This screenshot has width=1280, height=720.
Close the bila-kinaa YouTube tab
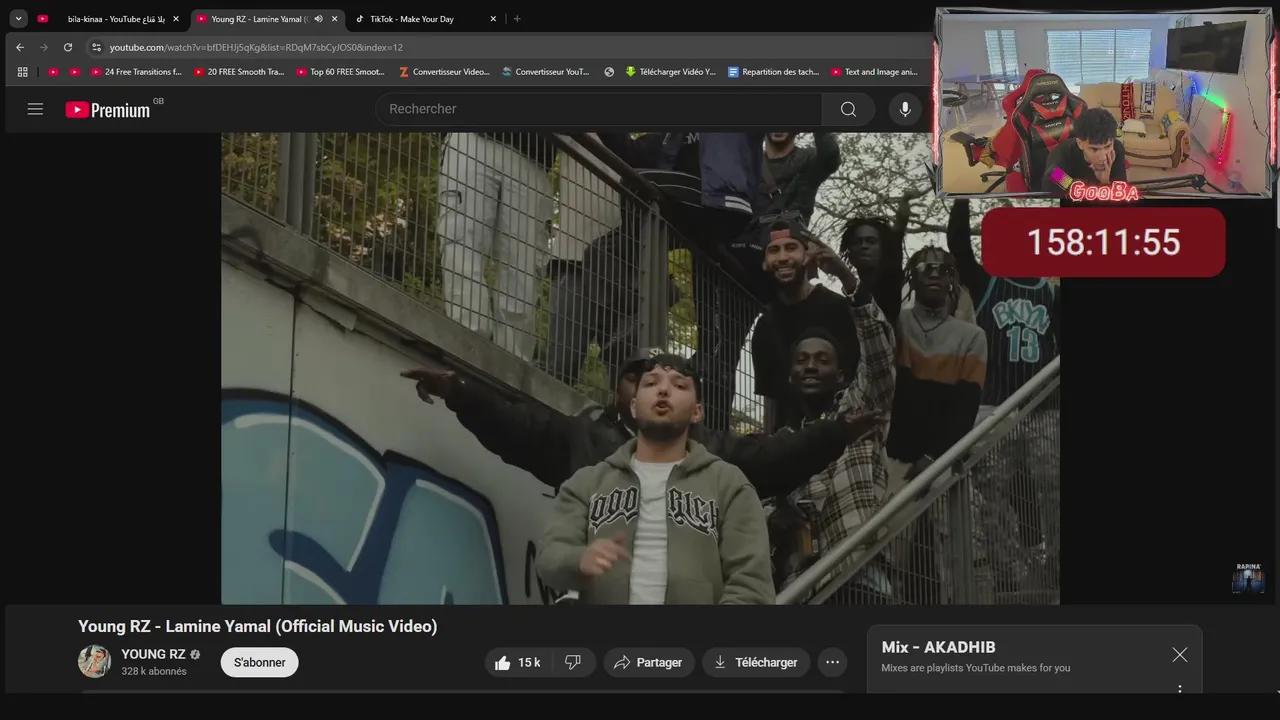[175, 19]
